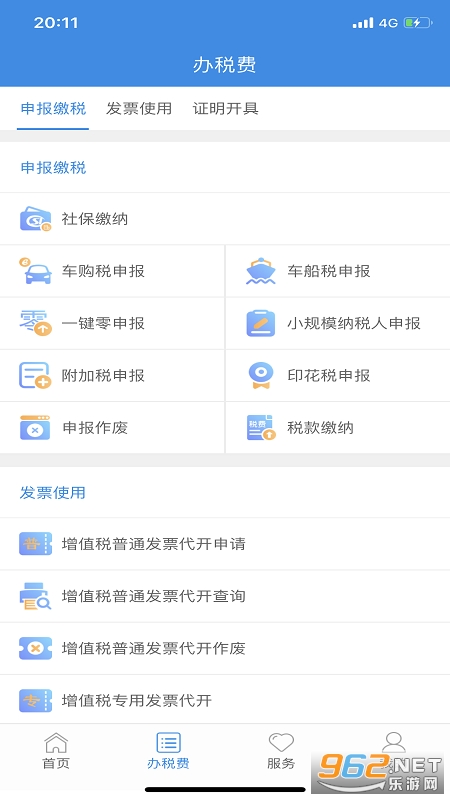Select 增值税普通发票代开申请
Viewport: 450px width, 800px height.
[x=225, y=544]
